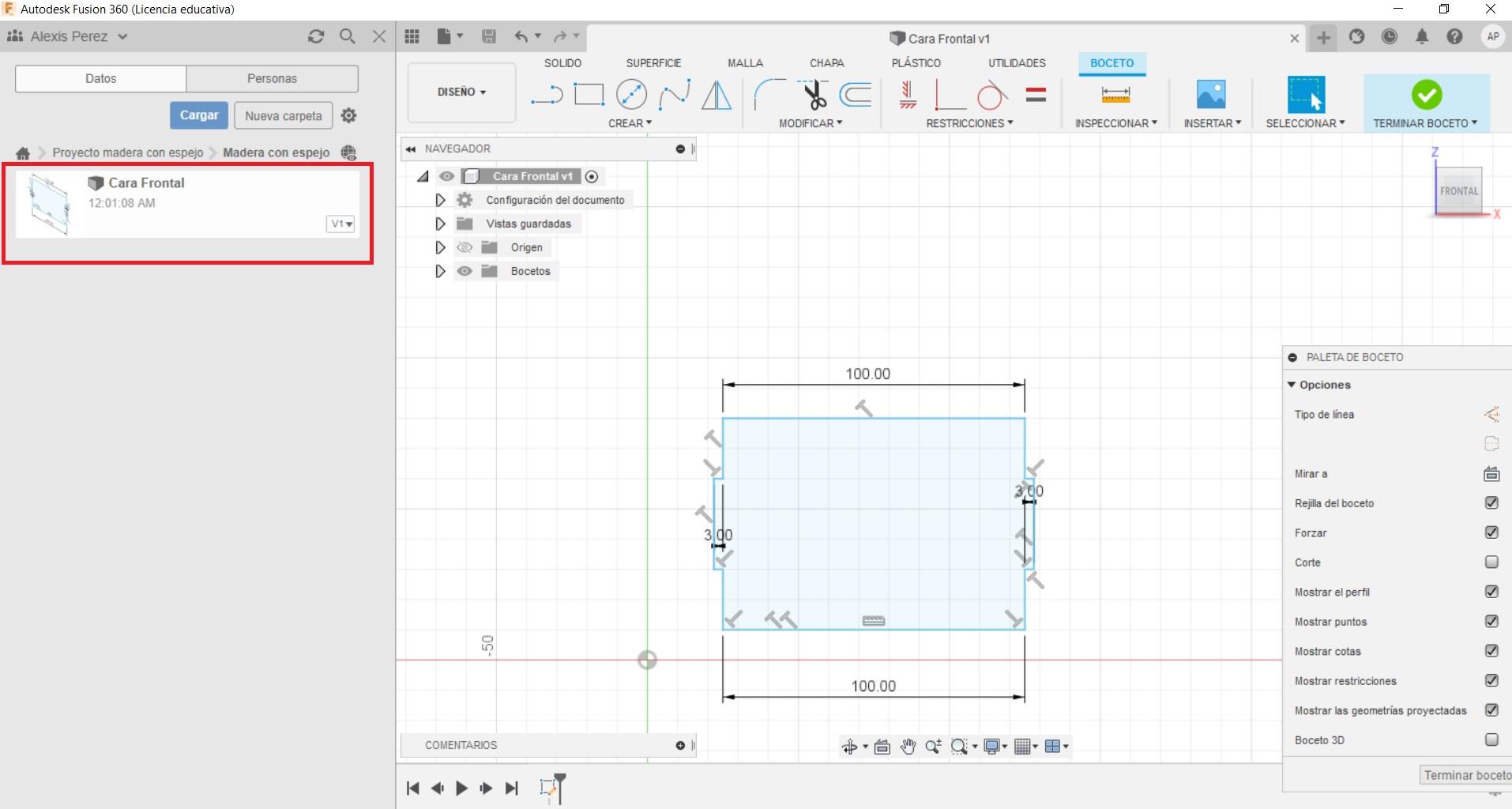Open the CREAR dropdown menu
1512x809 pixels.
point(630,123)
